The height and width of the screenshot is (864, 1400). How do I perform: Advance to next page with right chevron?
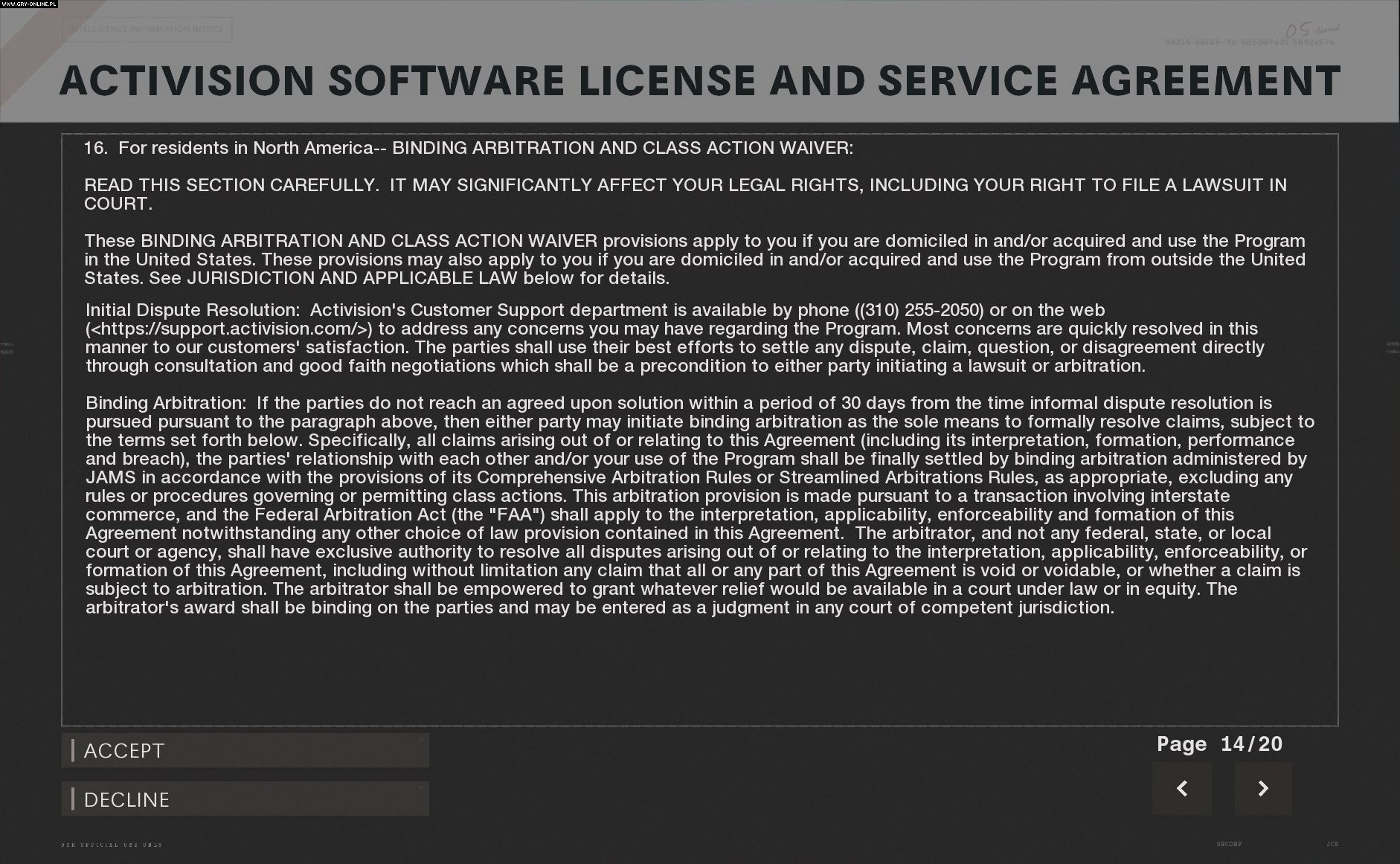1263,788
